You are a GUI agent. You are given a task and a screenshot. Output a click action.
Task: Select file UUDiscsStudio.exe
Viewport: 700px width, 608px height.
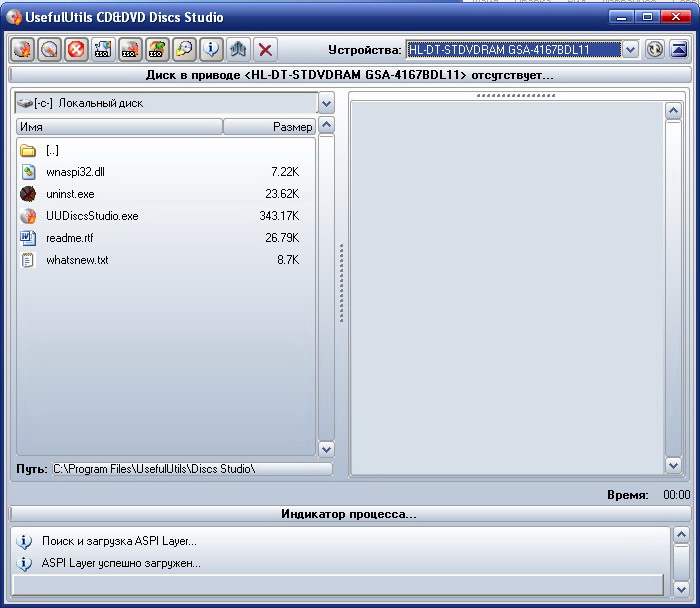point(166,216)
